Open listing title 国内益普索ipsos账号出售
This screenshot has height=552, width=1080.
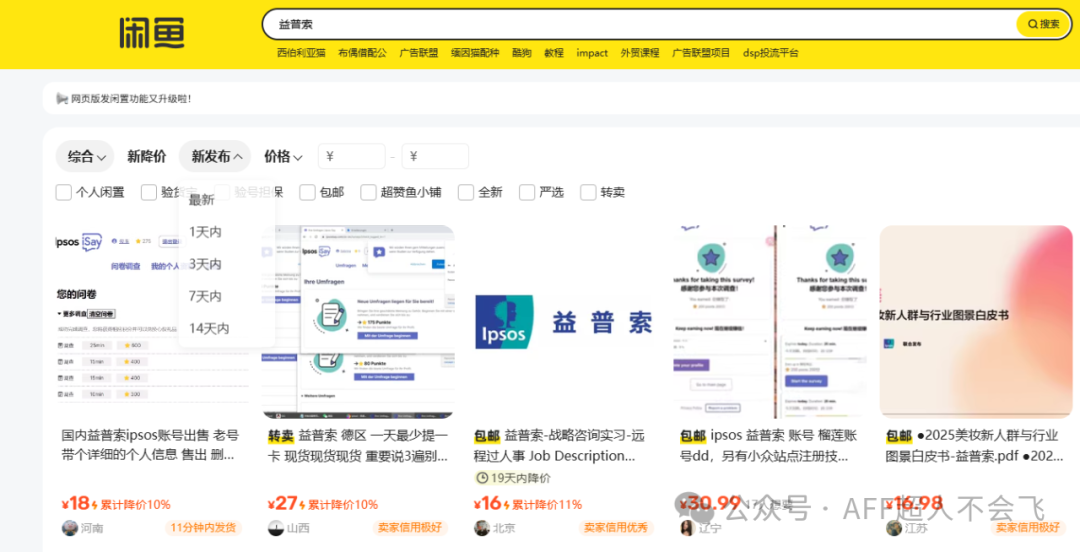click(x=149, y=445)
